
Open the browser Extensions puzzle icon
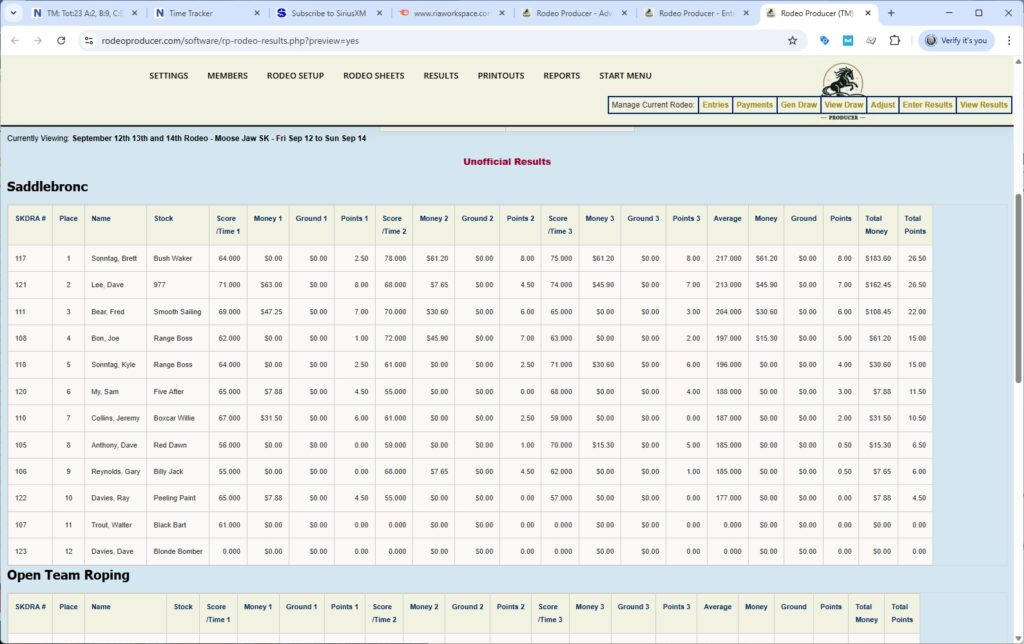click(894, 40)
